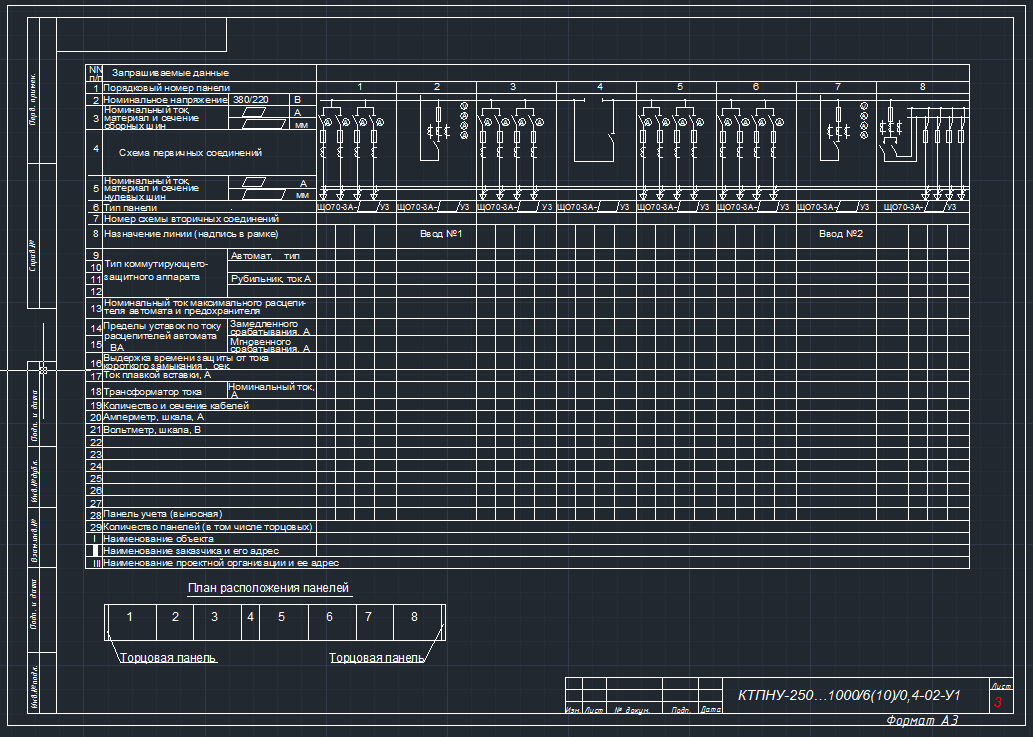Click the 'План расположения панелей' heading
This screenshot has width=1033, height=737.
(269, 588)
